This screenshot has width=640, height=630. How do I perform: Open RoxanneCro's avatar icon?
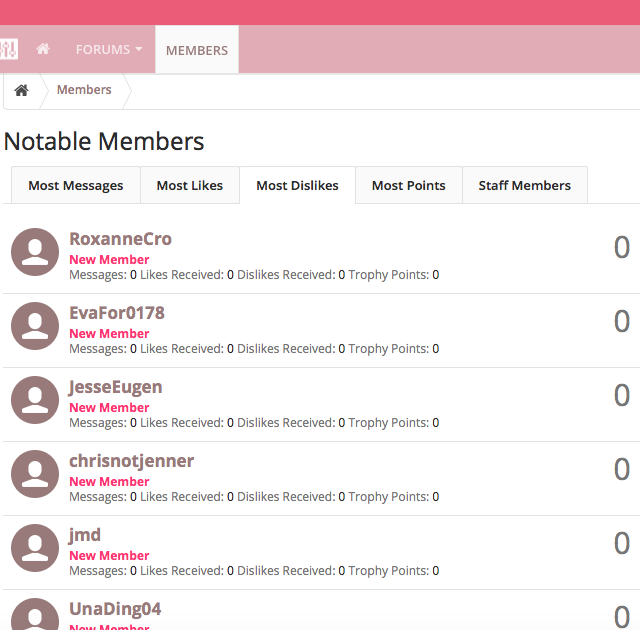click(35, 252)
